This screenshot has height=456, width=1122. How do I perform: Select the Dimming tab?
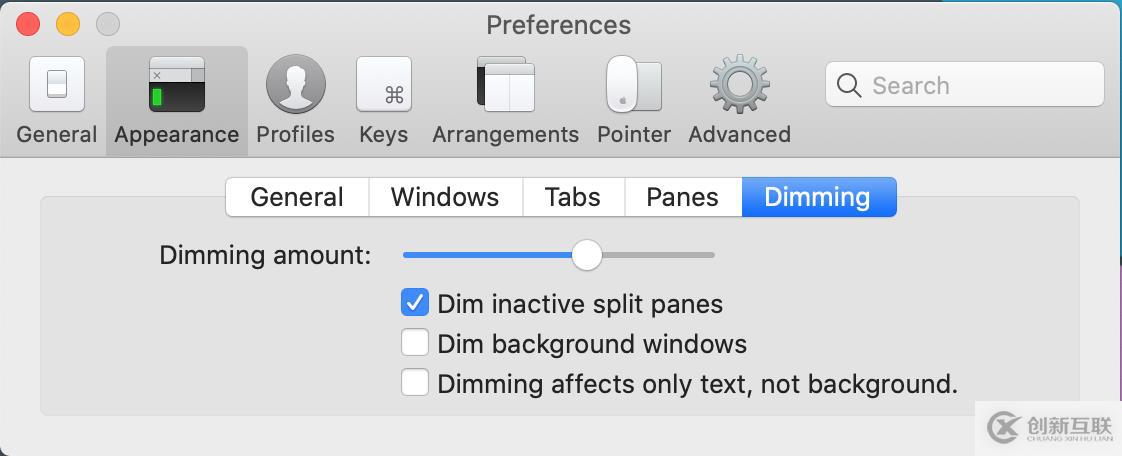click(x=817, y=197)
